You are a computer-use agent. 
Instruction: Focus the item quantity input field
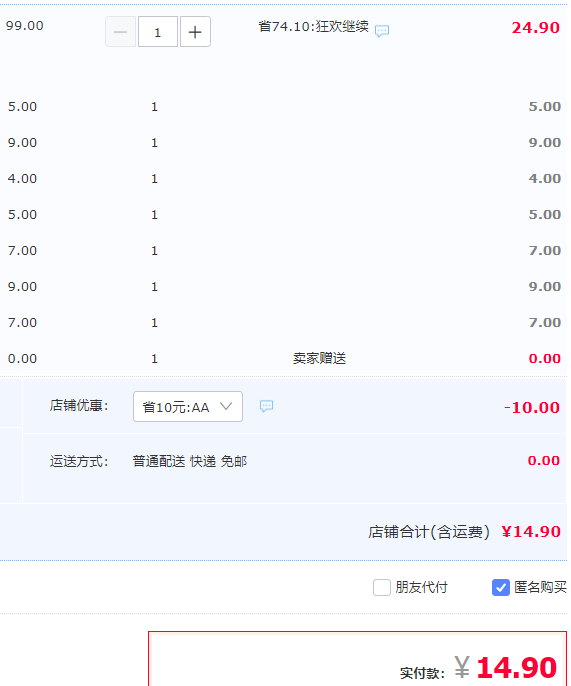(158, 32)
